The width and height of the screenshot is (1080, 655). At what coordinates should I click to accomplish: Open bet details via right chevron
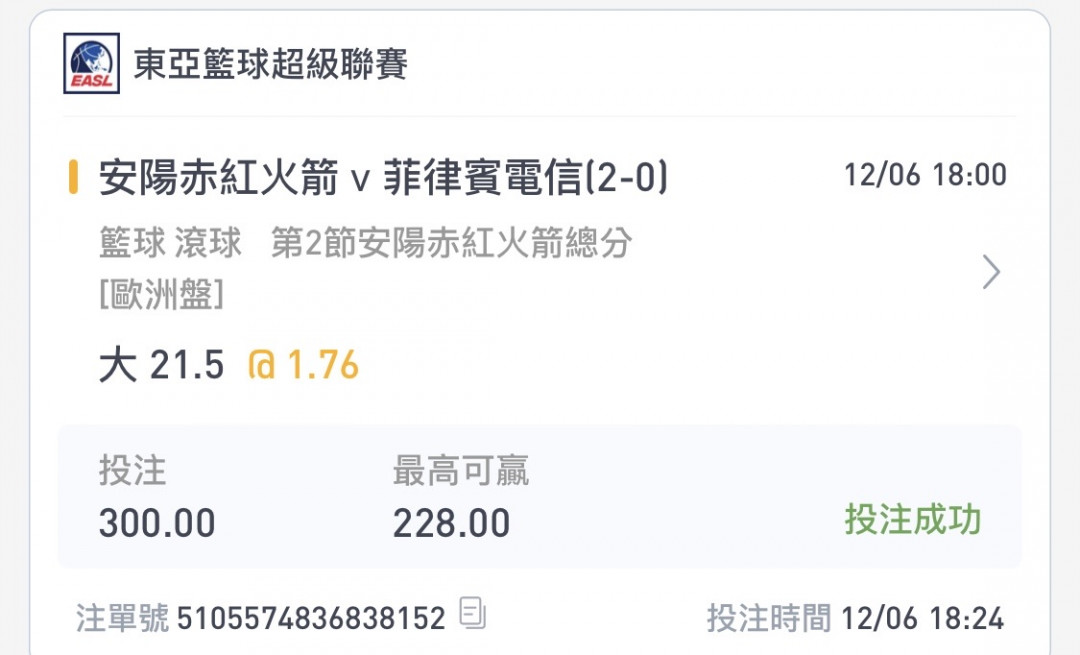990,272
